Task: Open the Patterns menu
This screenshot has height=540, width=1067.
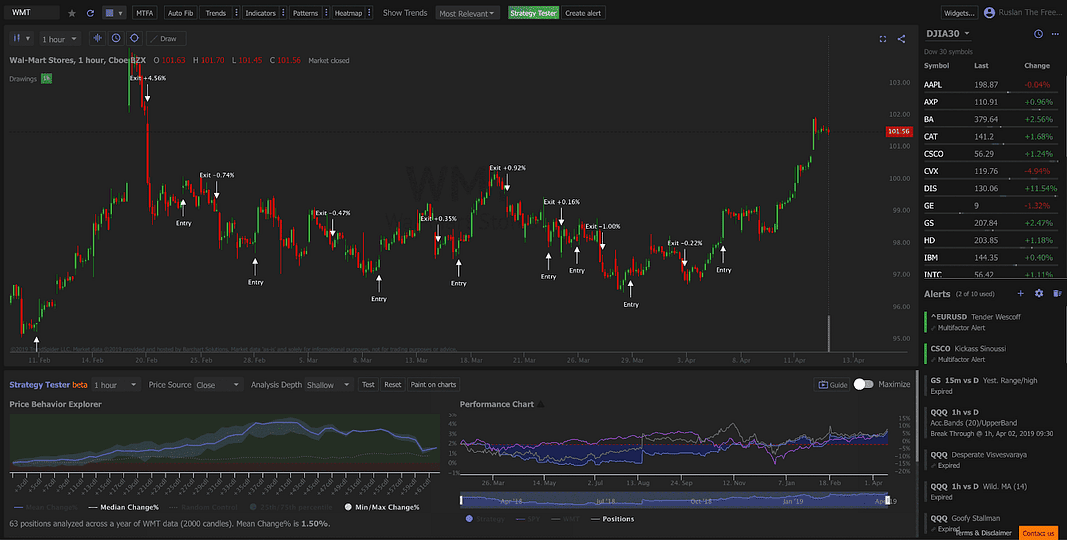Action: click(306, 13)
